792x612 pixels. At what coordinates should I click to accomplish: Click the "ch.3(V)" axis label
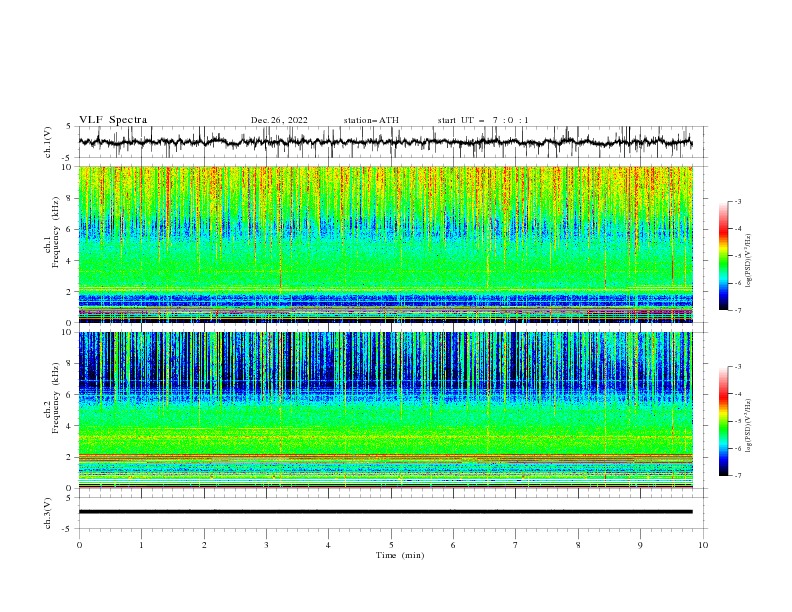pos(48,513)
